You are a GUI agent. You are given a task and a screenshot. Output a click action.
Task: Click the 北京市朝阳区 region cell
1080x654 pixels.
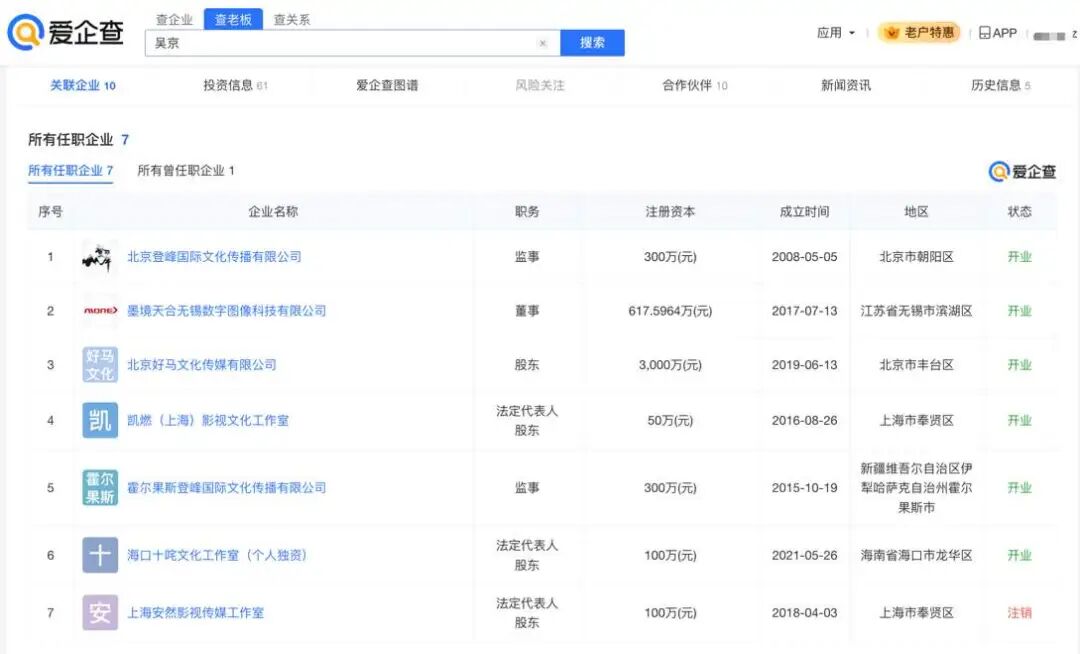916,257
